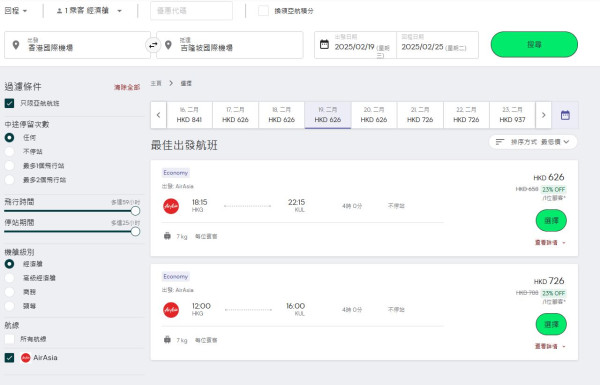Click origin field 香港國際機場
This screenshot has width=600, height=385.
[x=77, y=45]
